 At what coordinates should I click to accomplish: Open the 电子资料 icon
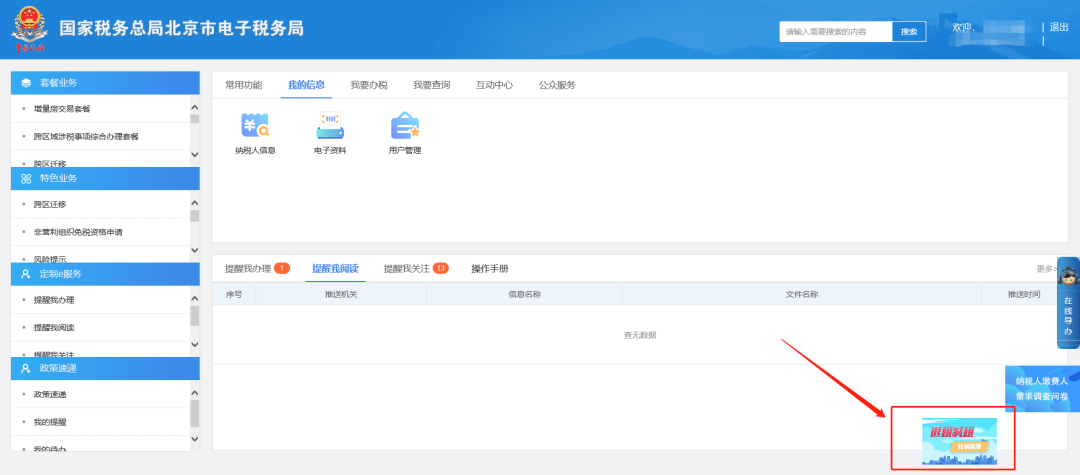330,134
